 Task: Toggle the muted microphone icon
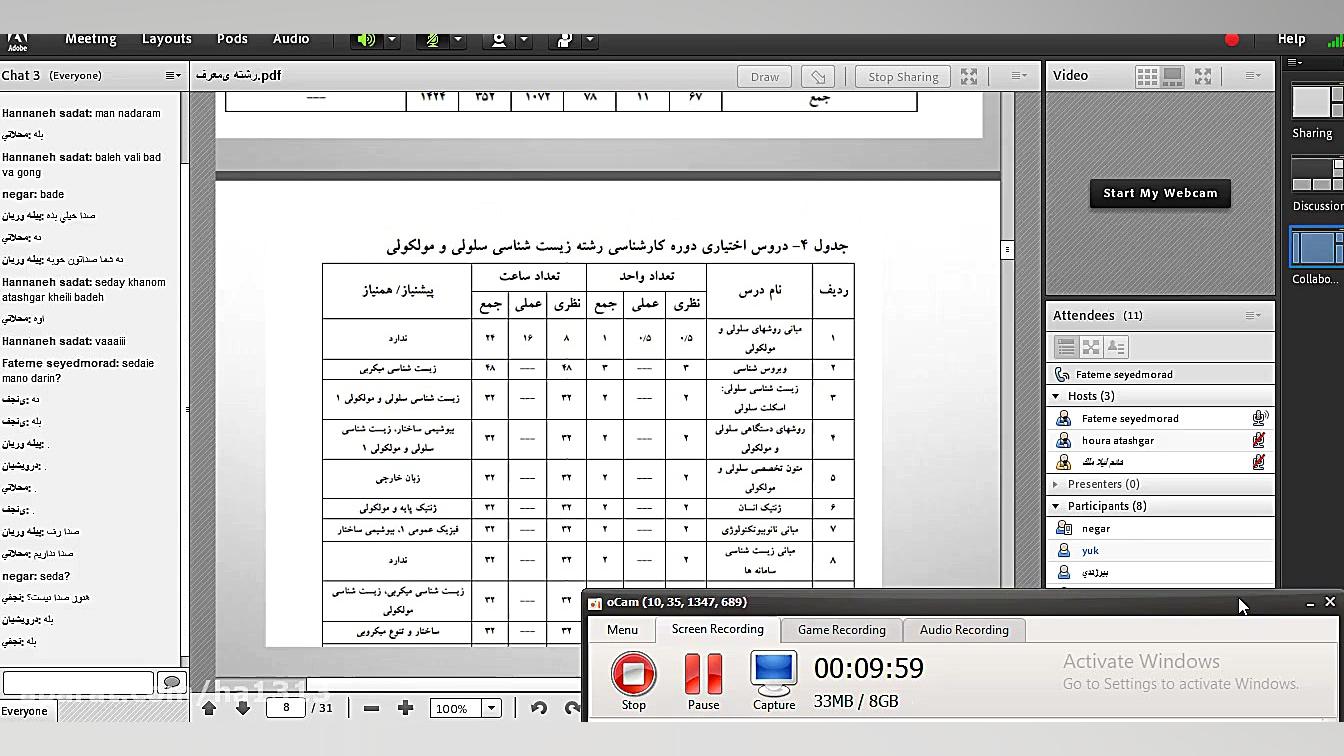432,40
